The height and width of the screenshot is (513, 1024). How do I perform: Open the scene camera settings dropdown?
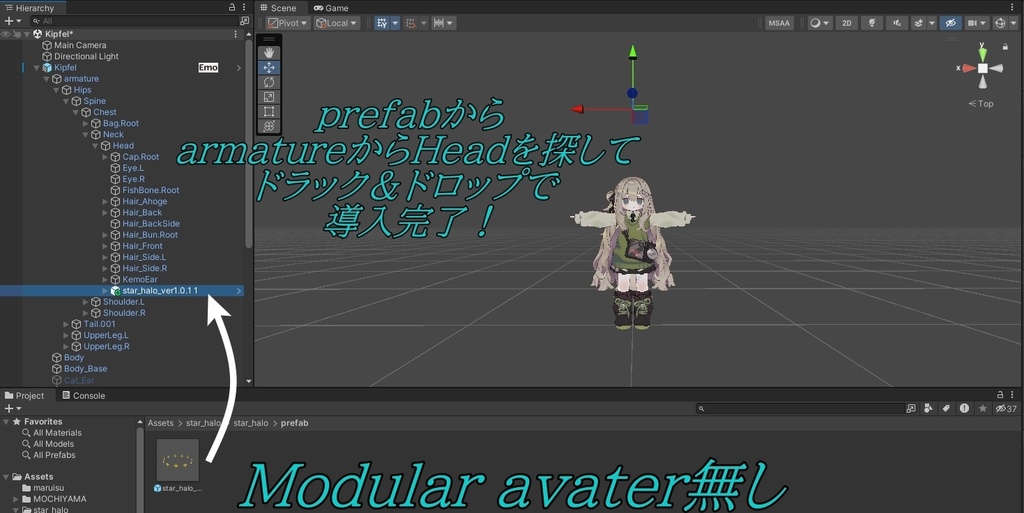pos(976,23)
